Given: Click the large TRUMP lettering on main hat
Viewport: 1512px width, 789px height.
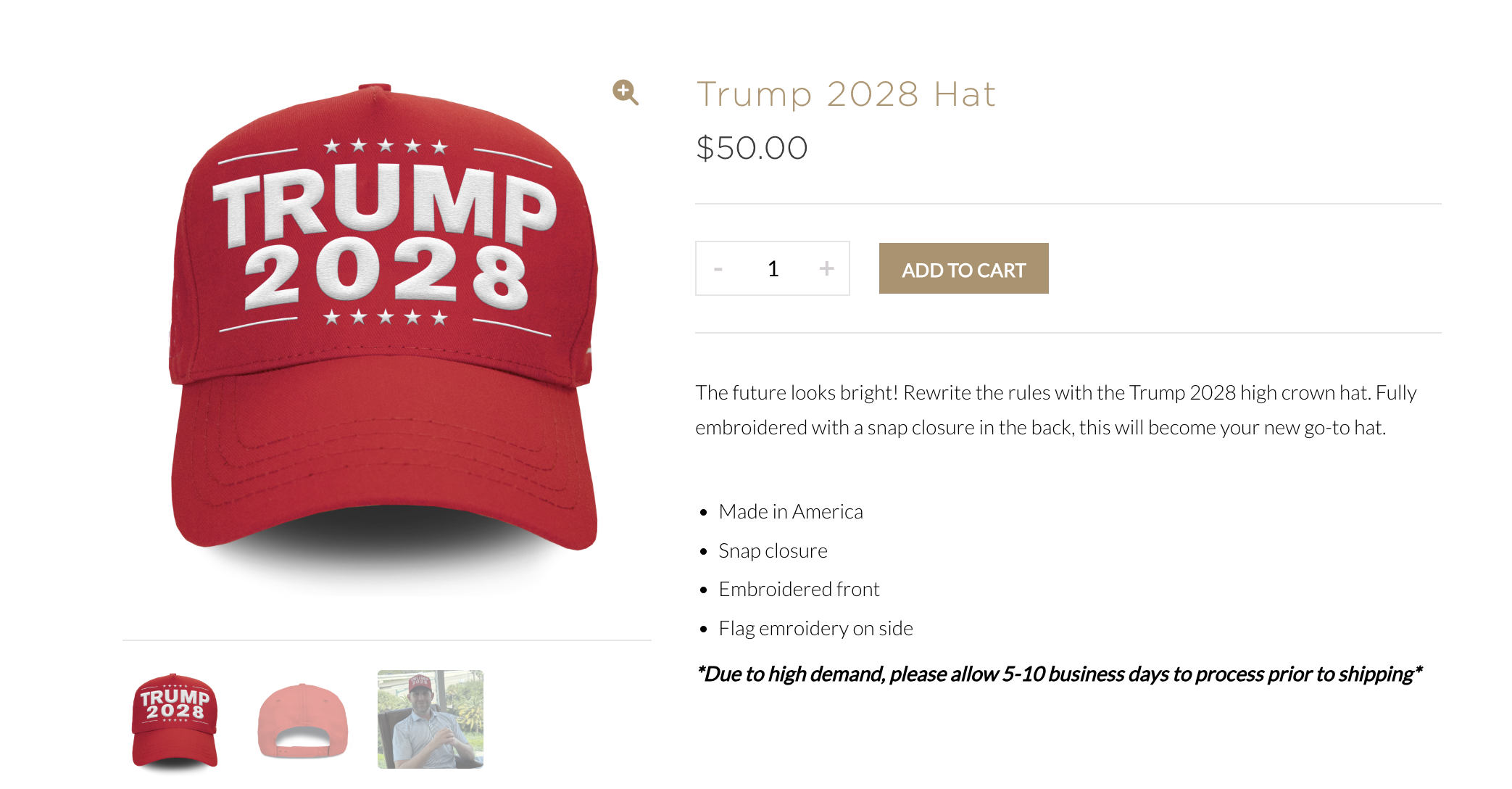Looking at the screenshot, I should pos(384,204).
